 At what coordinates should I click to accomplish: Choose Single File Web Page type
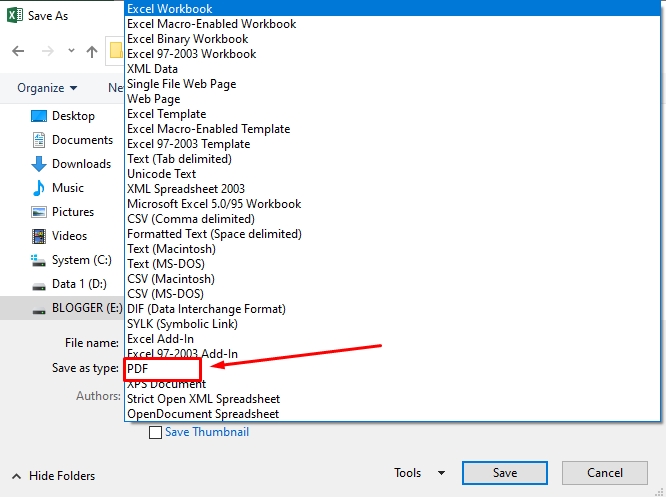[392, 84]
